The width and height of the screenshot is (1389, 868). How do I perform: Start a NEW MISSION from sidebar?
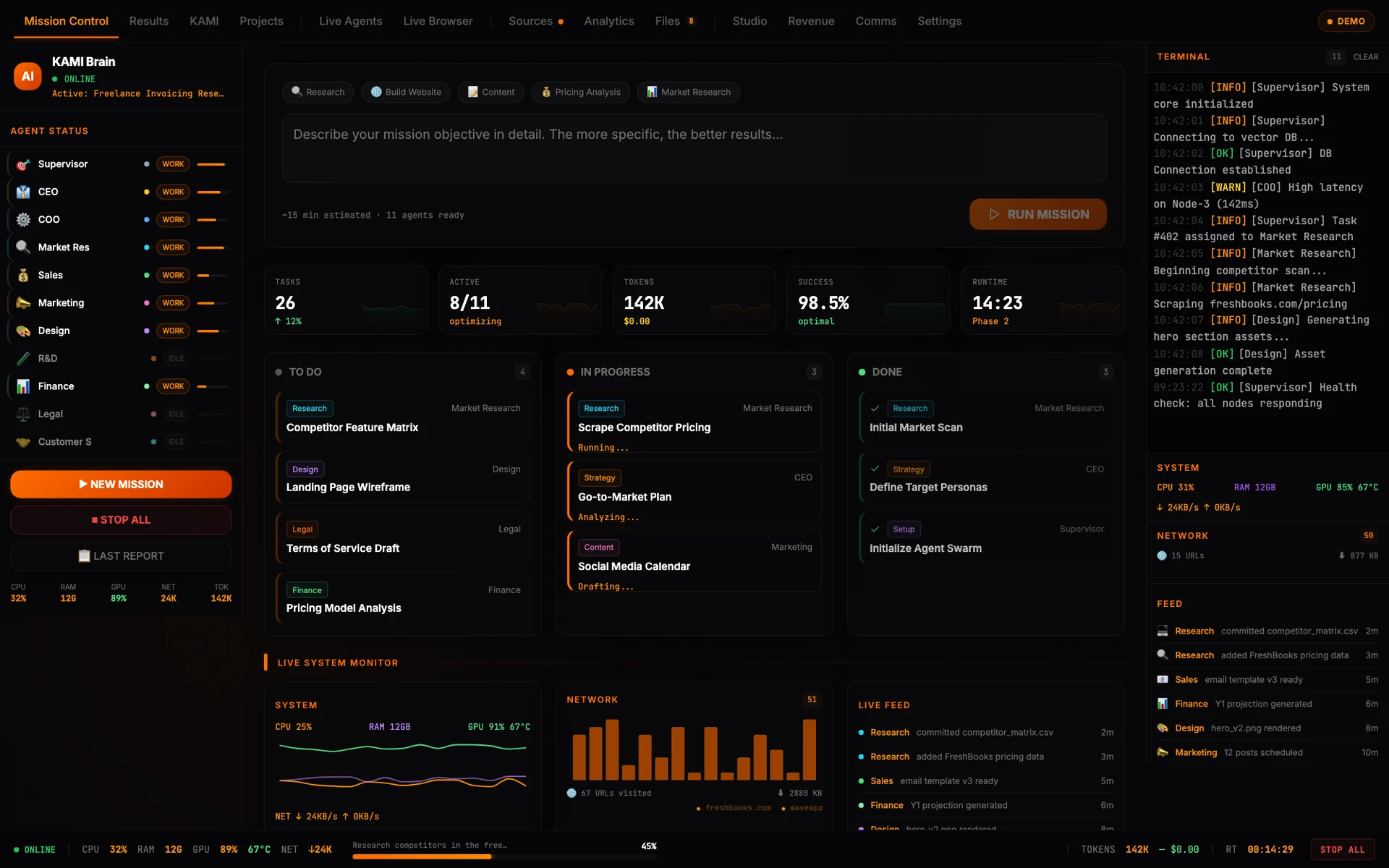coord(121,484)
